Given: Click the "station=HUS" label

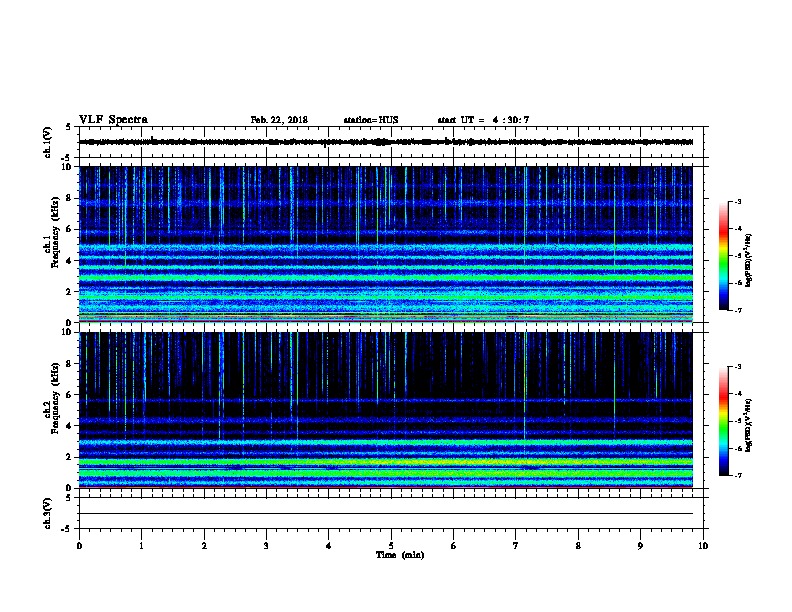Looking at the screenshot, I should pos(371,120).
